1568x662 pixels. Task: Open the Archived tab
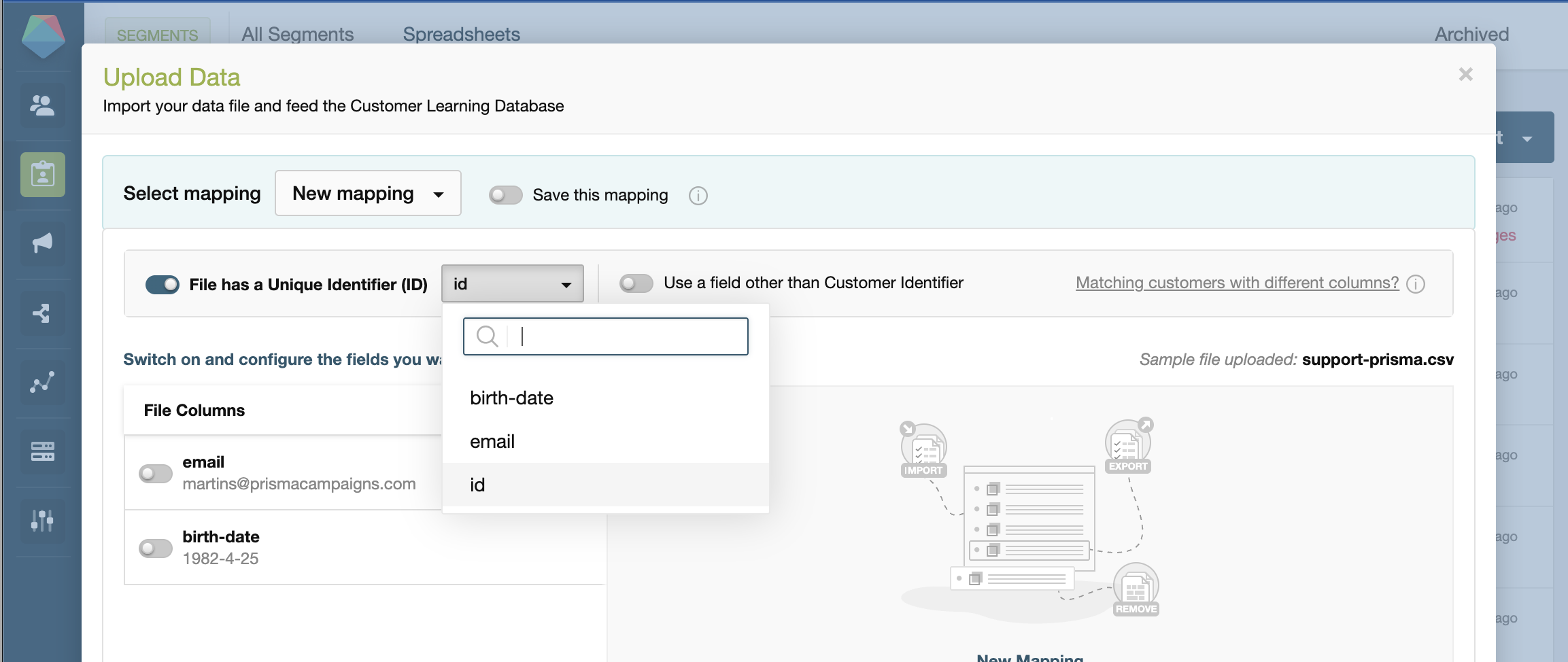(x=1471, y=34)
